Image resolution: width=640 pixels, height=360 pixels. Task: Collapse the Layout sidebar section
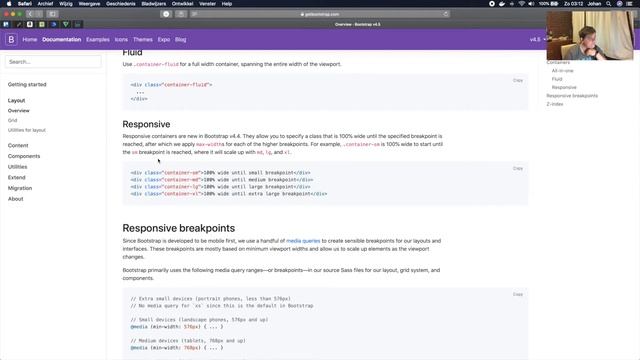(x=16, y=100)
